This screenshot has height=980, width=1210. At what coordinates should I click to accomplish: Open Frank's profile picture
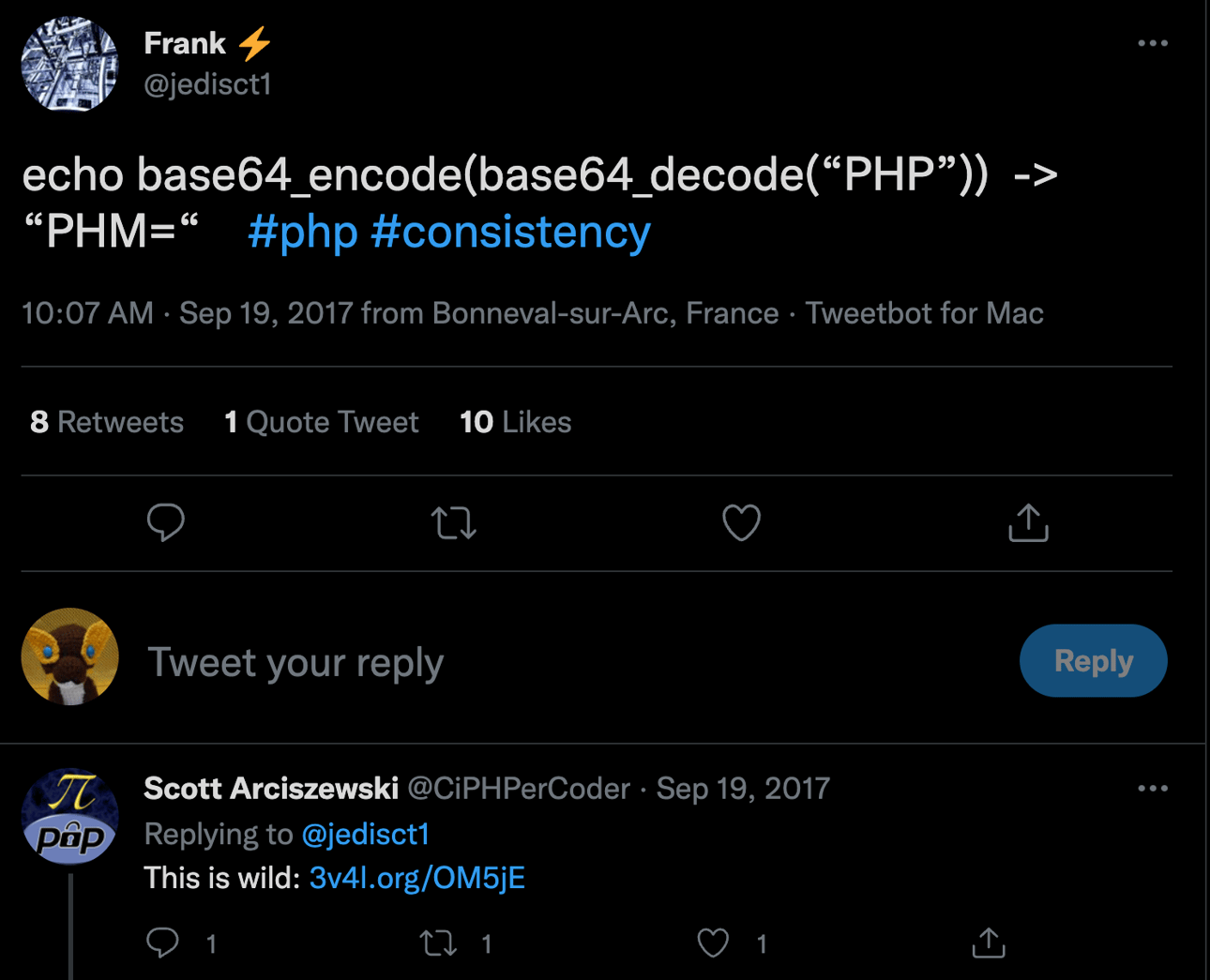coord(70,64)
